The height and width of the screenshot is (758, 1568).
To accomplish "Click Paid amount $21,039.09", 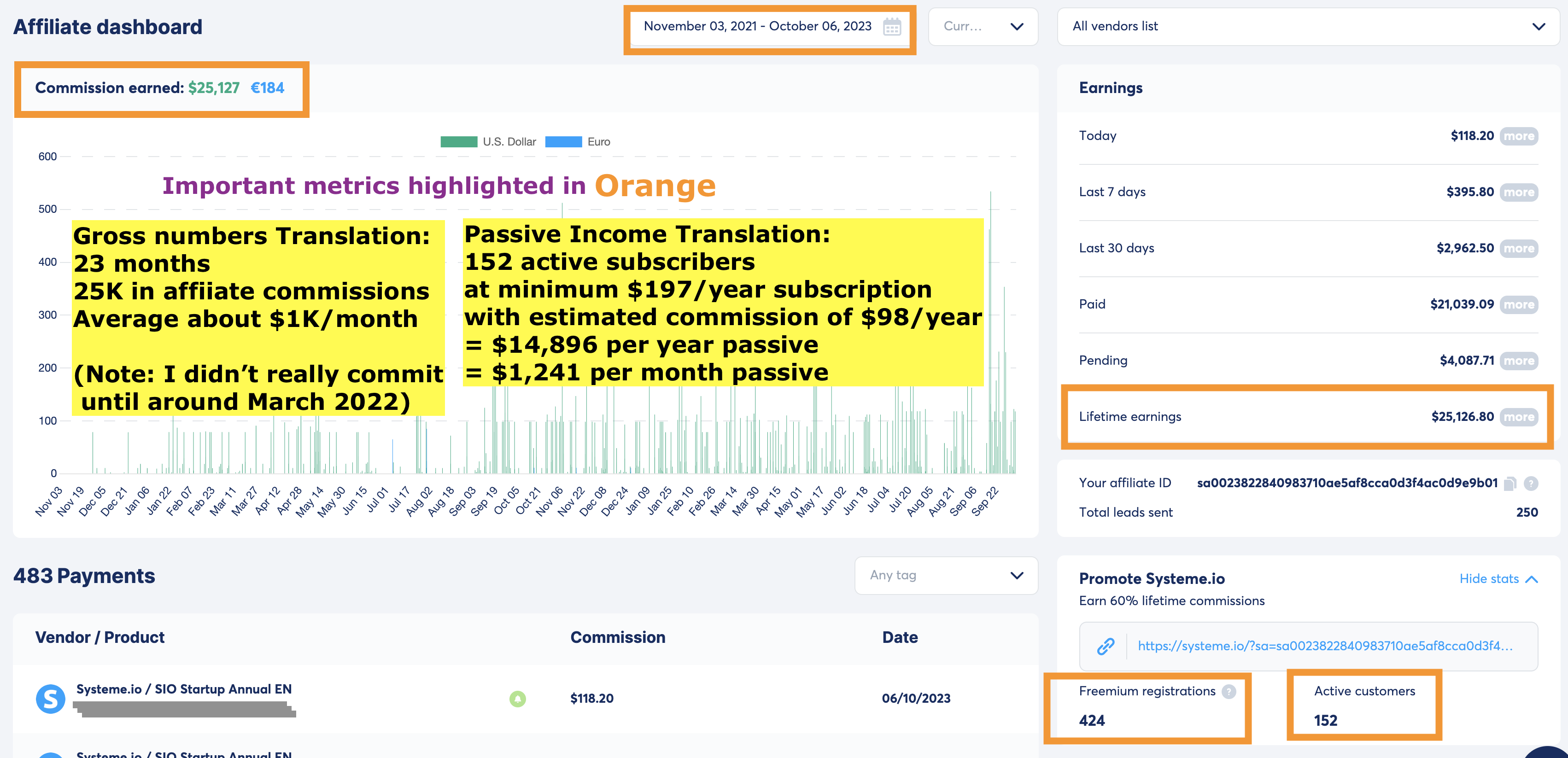I will coord(1462,305).
